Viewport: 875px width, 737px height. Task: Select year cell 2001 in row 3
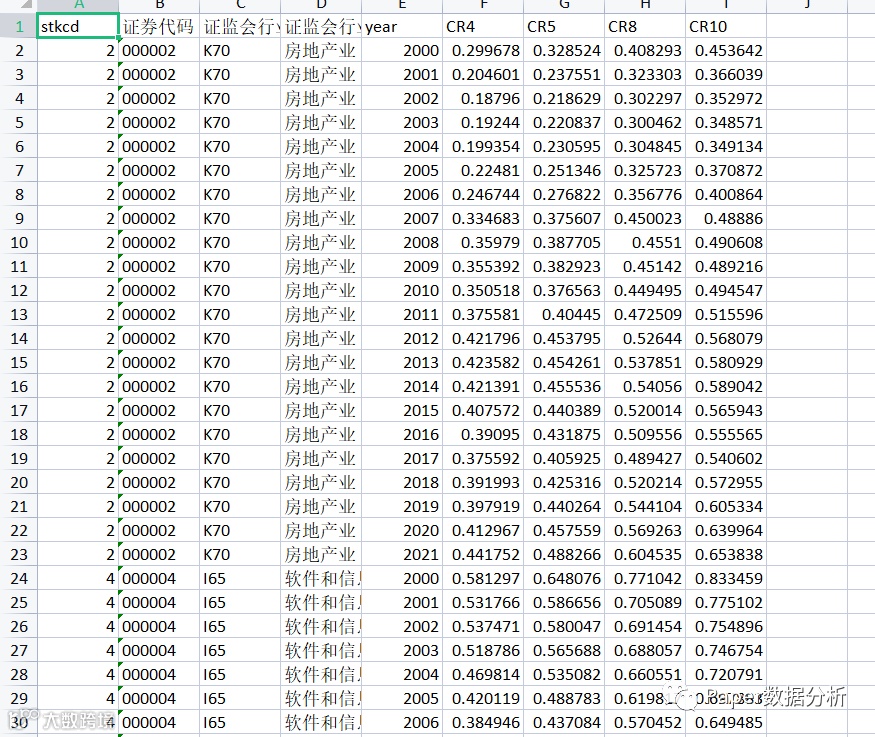[402, 74]
